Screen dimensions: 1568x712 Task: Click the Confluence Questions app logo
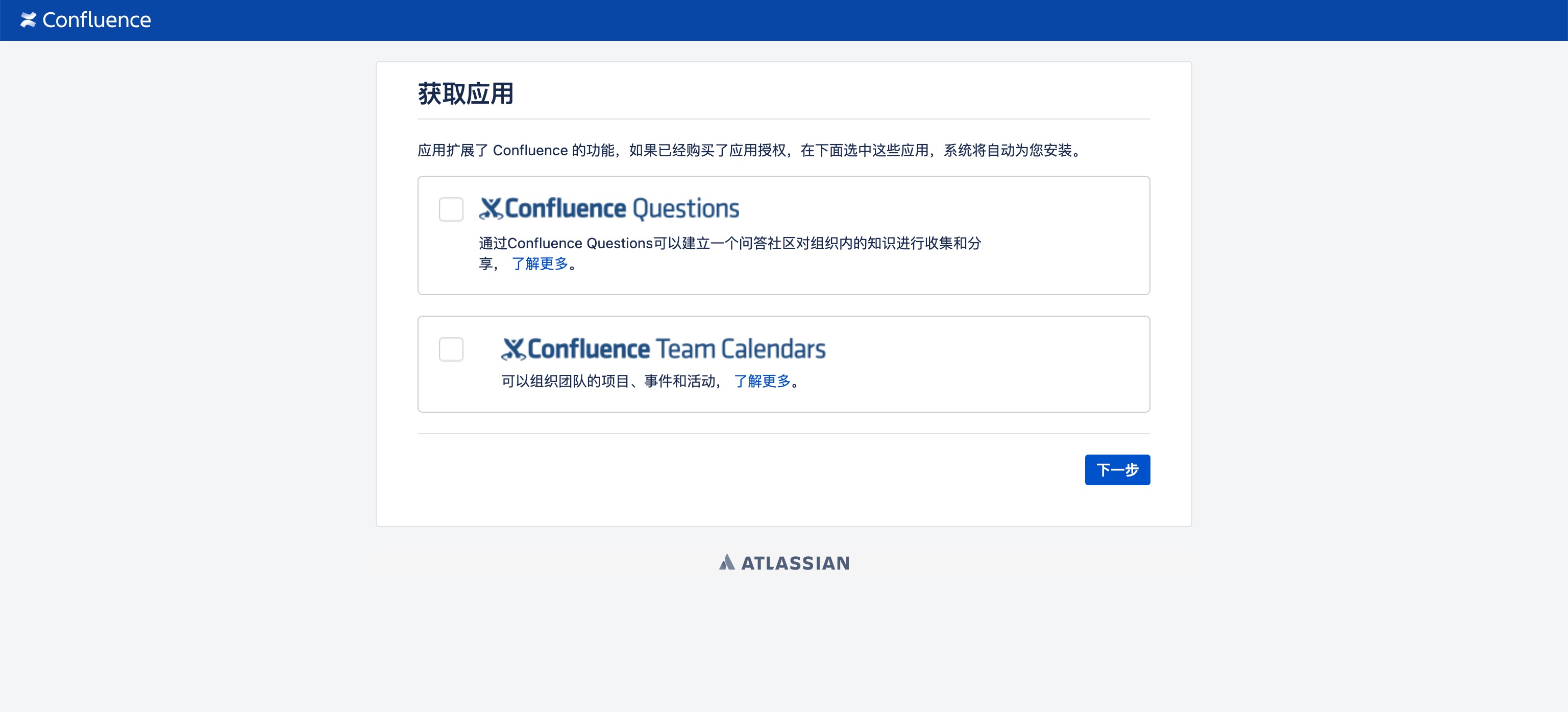pos(609,208)
